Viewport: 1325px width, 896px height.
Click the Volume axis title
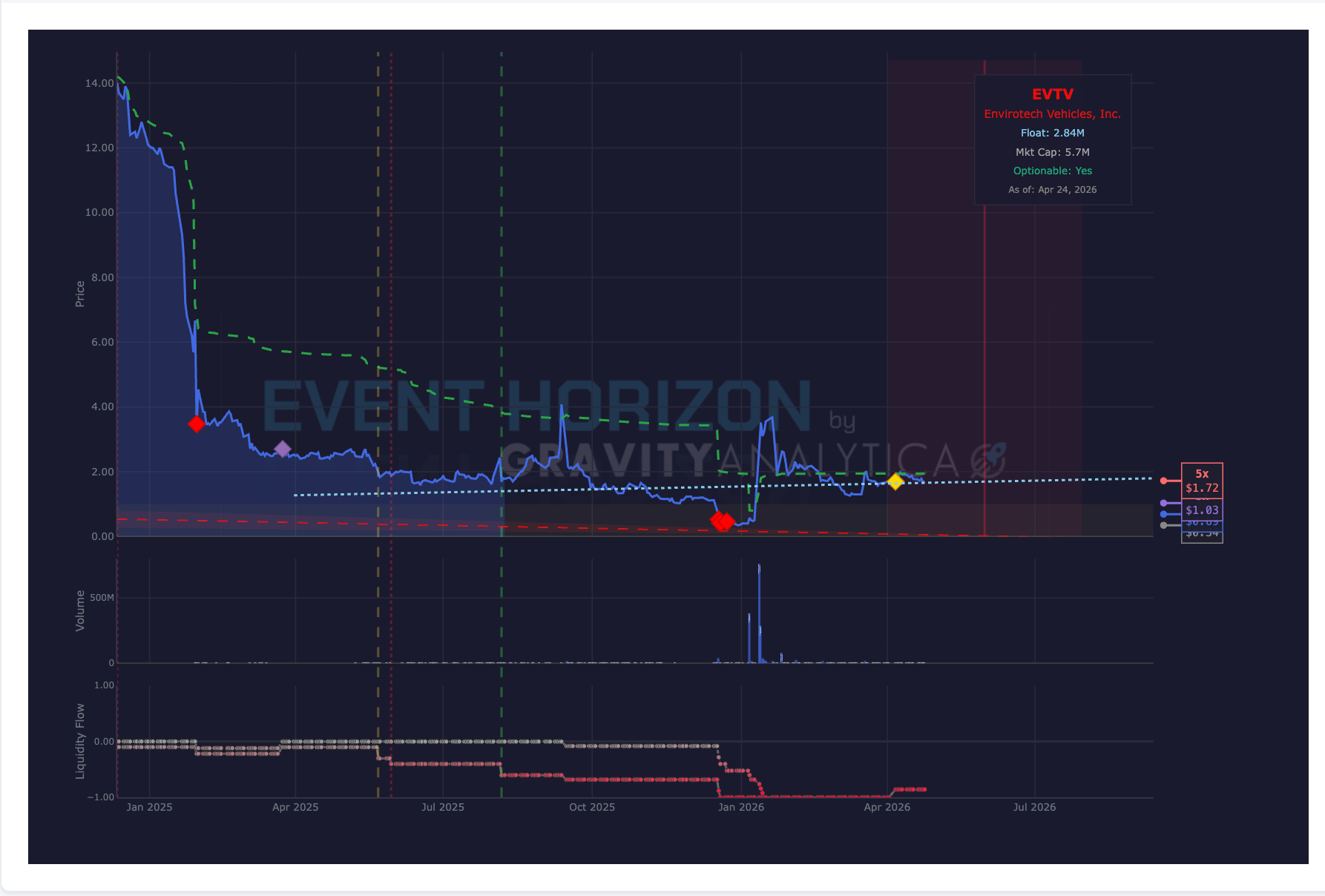coord(80,610)
